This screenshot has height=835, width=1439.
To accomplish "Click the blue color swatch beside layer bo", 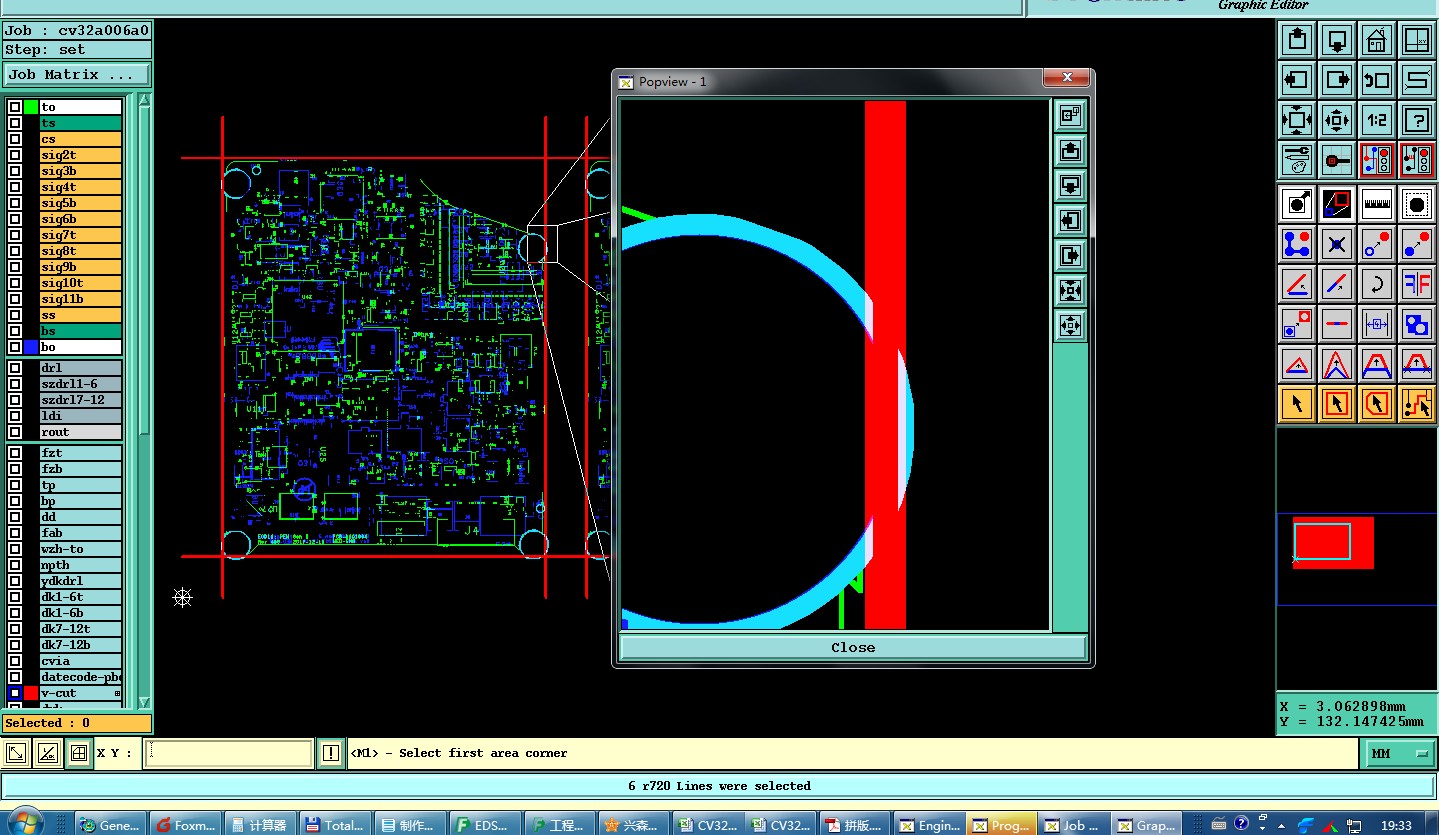I will pos(31,347).
